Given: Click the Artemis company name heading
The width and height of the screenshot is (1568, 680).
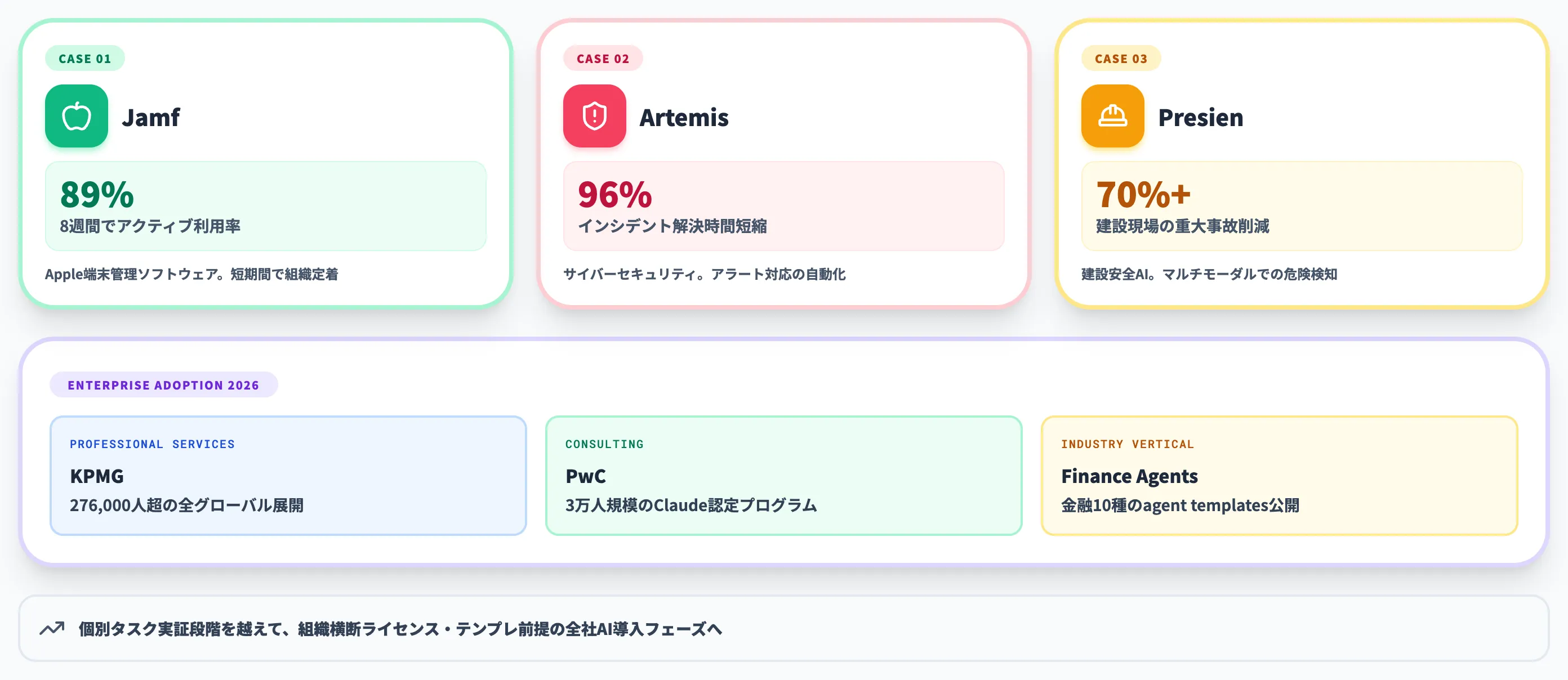Looking at the screenshot, I should [x=684, y=118].
